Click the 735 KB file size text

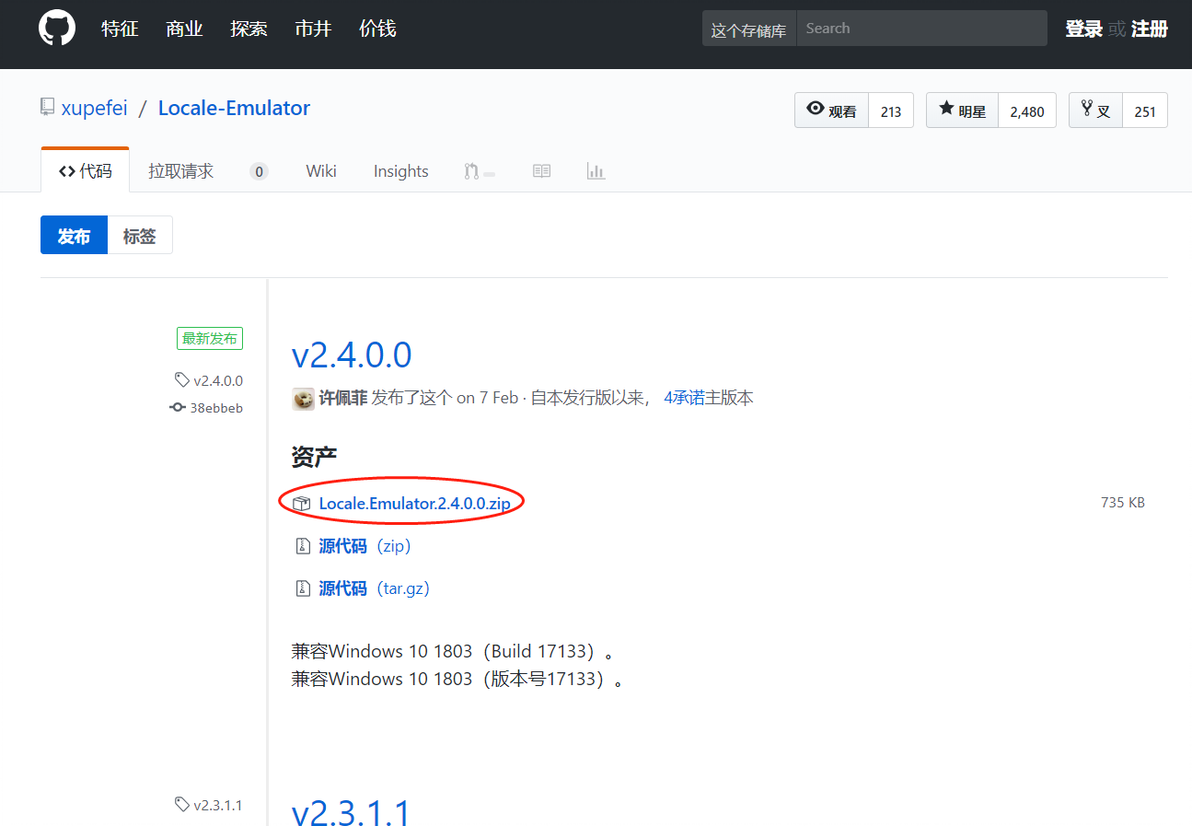coord(1123,502)
